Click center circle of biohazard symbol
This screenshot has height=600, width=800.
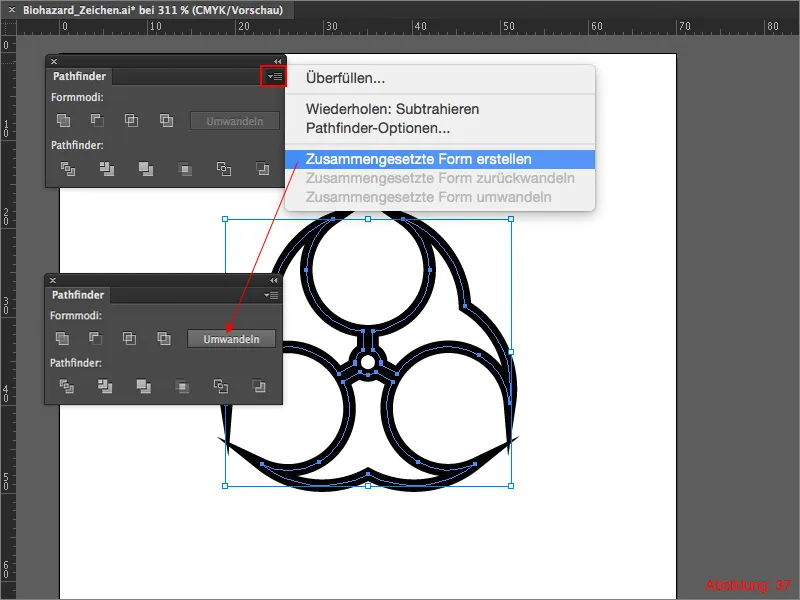point(368,362)
